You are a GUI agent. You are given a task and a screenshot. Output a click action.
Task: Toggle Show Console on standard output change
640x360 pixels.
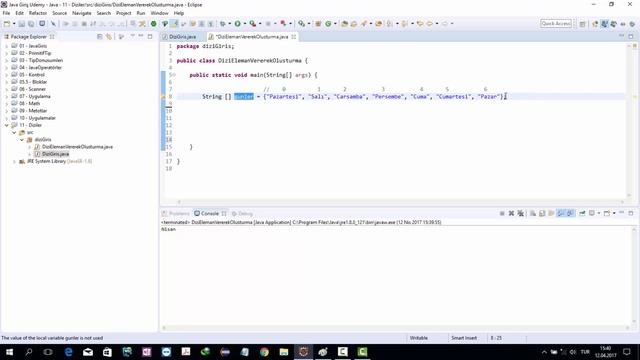point(561,213)
